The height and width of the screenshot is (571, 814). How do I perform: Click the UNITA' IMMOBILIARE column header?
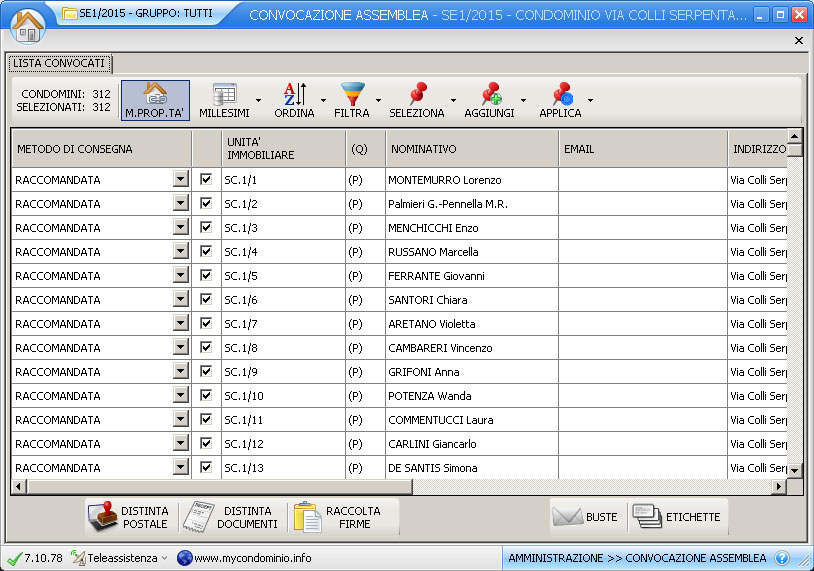[x=284, y=149]
